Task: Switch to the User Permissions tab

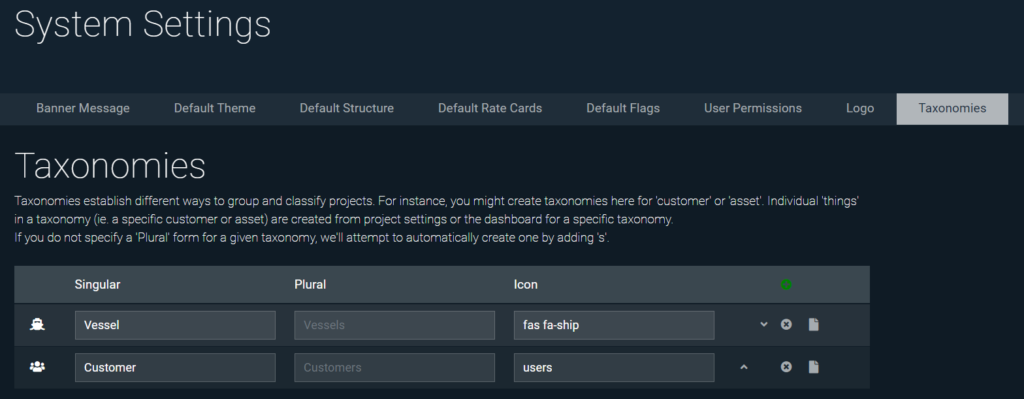Action: click(x=753, y=108)
